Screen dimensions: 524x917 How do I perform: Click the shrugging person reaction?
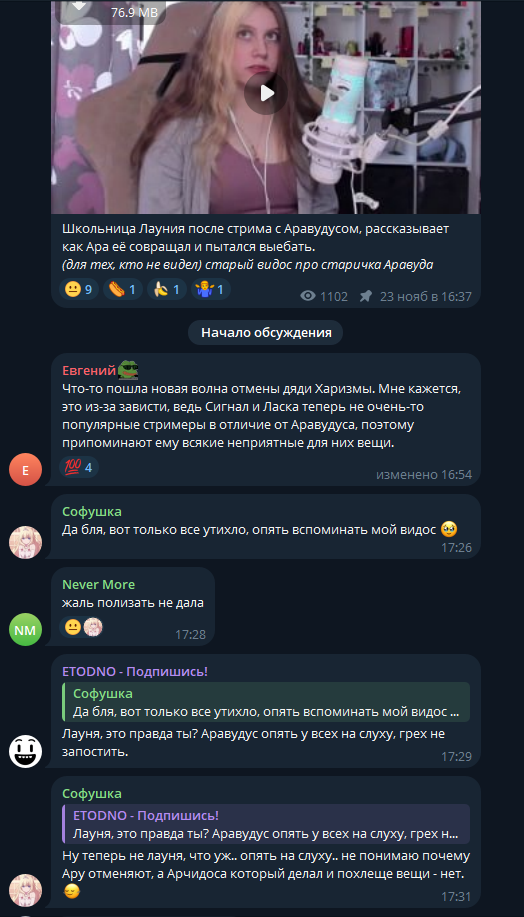[x=211, y=289]
